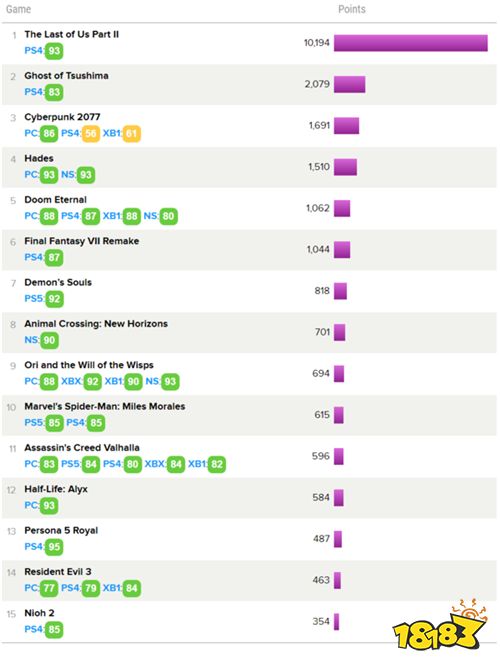Screen dimensions: 500x667
Task: Select Cyberpunk 2077 PS4 score badge 56
Action: [x=91, y=134]
